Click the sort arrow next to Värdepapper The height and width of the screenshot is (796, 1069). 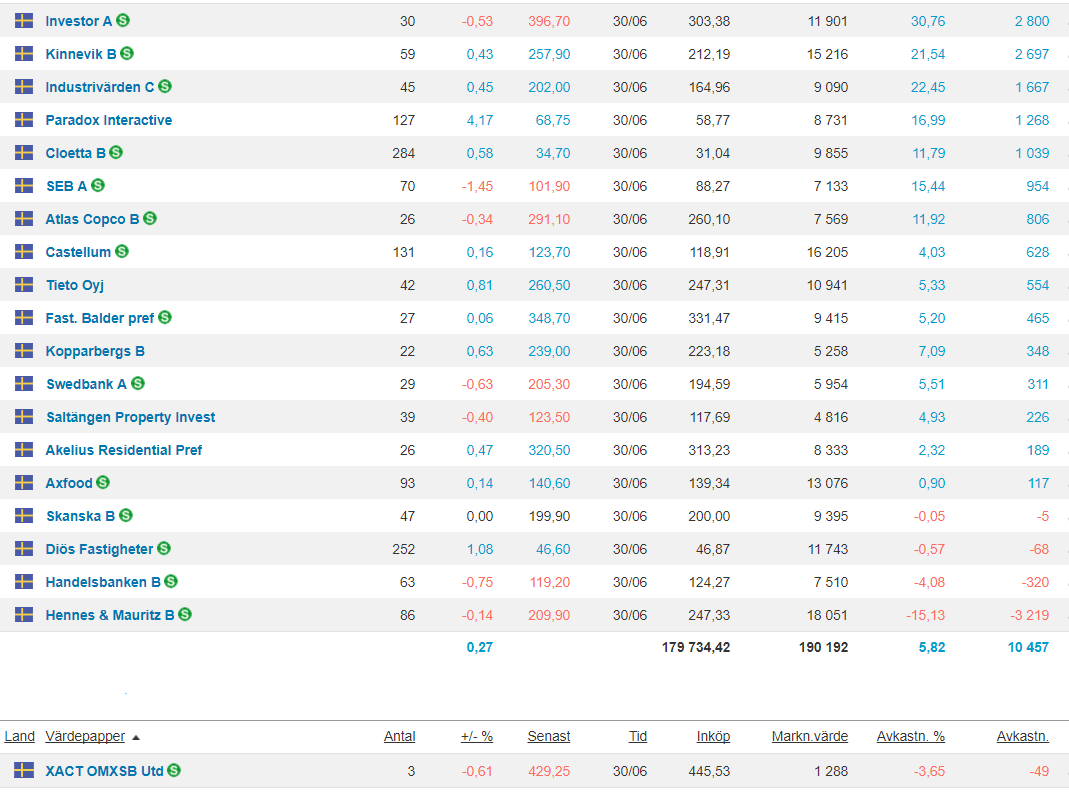[x=136, y=737]
